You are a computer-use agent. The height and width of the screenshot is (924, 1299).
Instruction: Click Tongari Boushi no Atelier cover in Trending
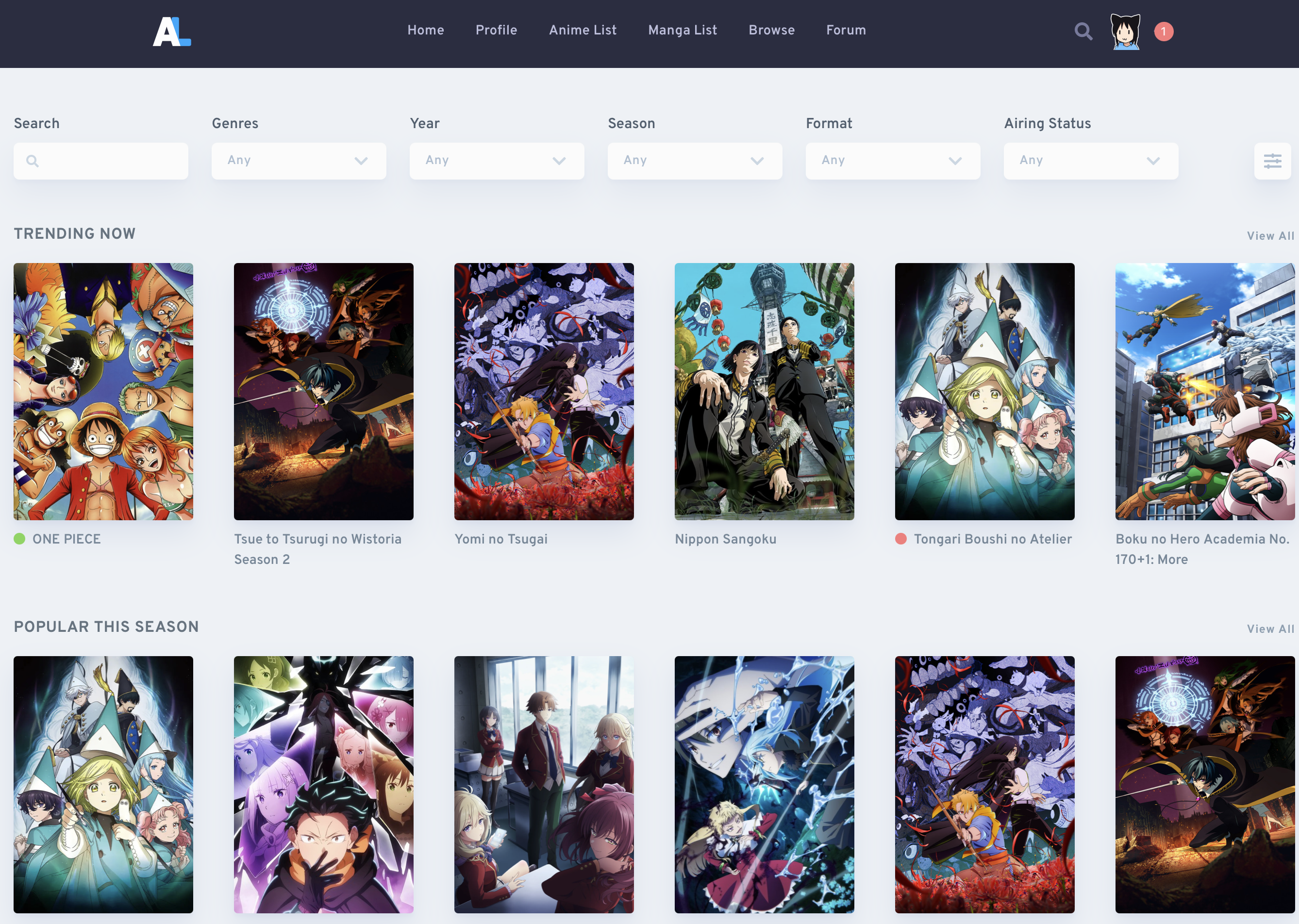tap(985, 392)
